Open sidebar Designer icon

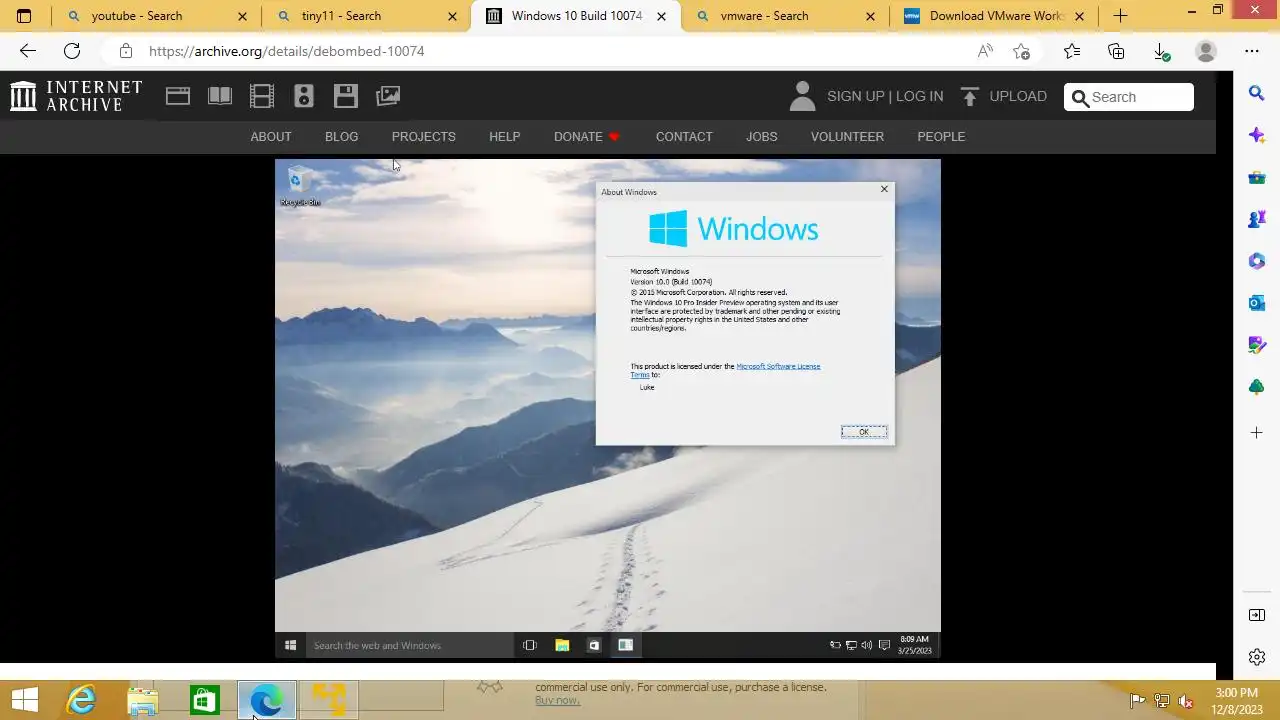pos(1257,345)
